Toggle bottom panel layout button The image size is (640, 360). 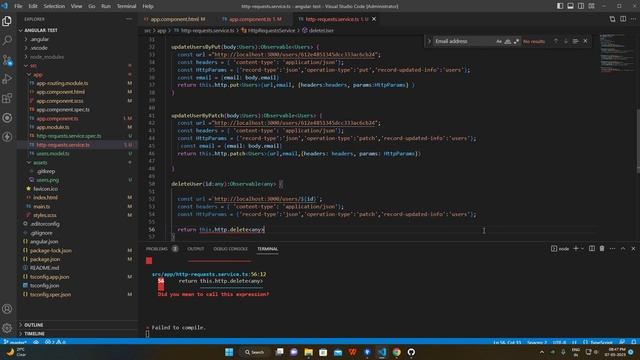571,6
